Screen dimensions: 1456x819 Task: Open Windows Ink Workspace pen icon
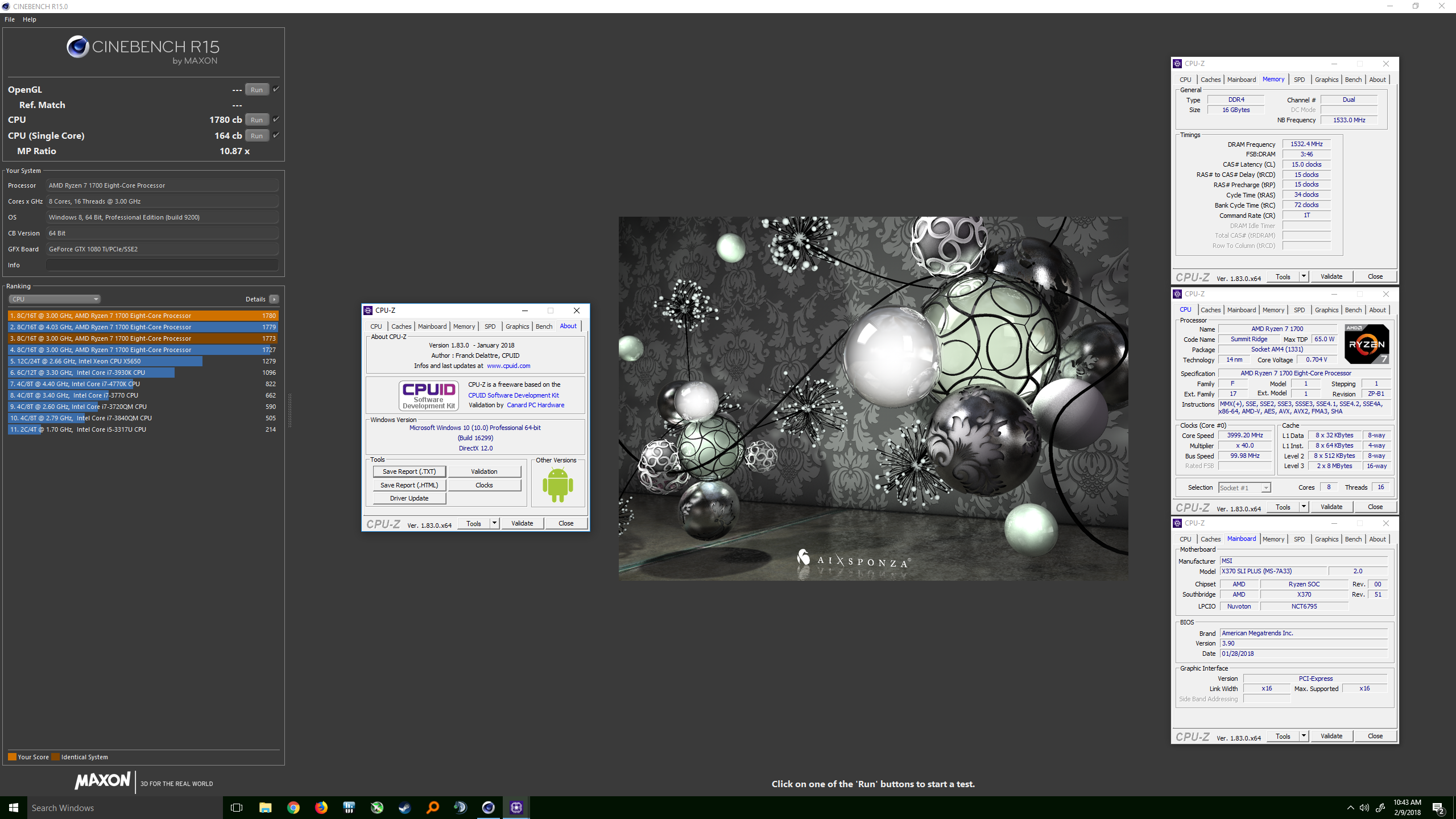pyautogui.click(x=1380, y=808)
